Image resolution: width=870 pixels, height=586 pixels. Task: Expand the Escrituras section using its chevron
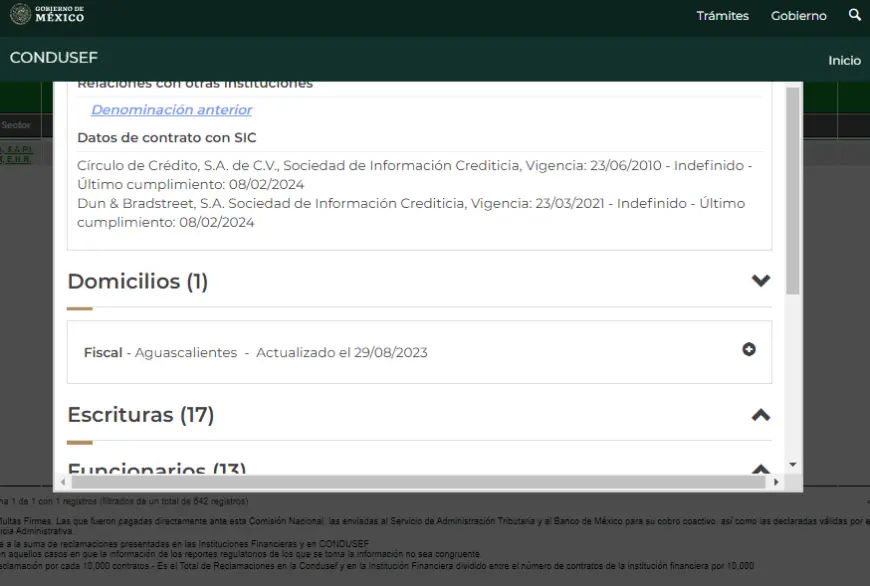click(761, 414)
